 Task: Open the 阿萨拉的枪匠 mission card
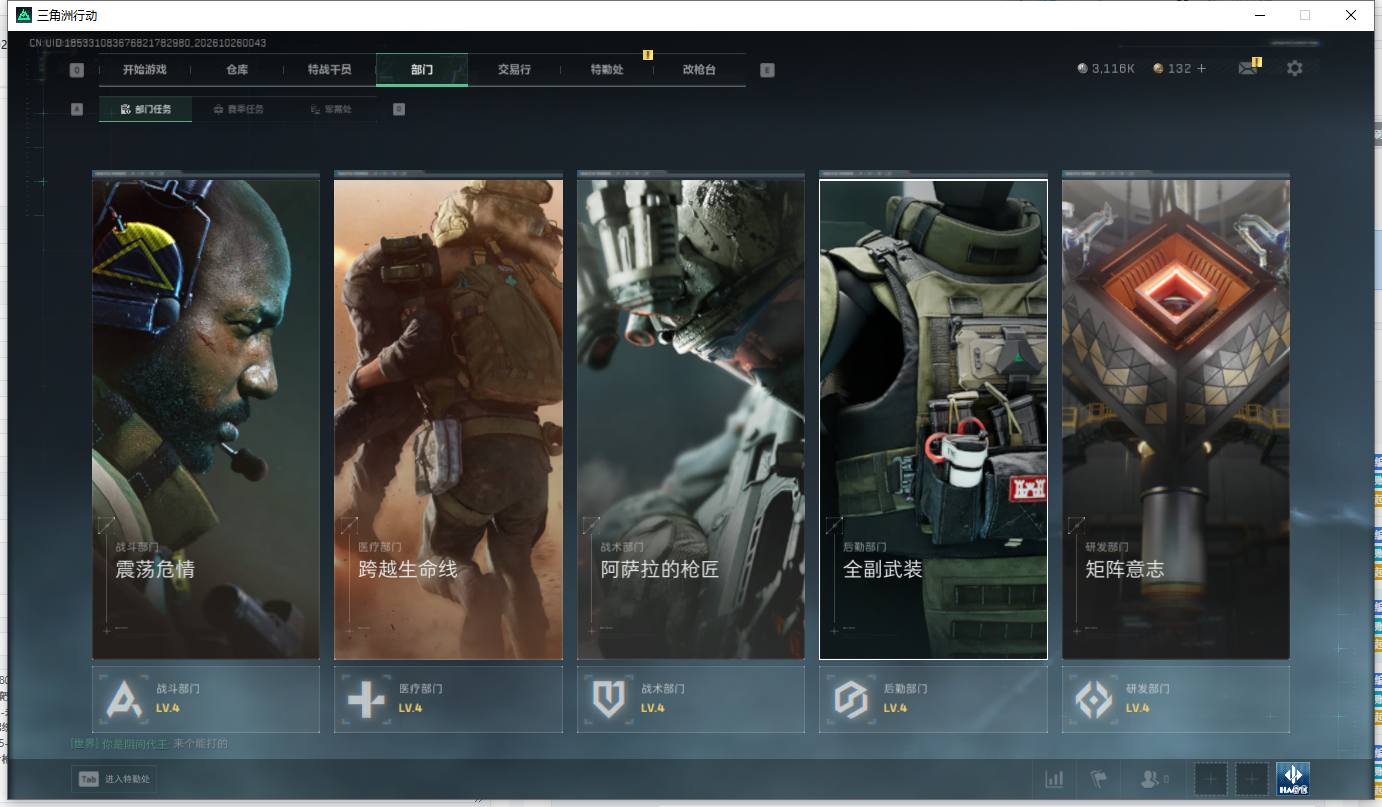coord(691,418)
